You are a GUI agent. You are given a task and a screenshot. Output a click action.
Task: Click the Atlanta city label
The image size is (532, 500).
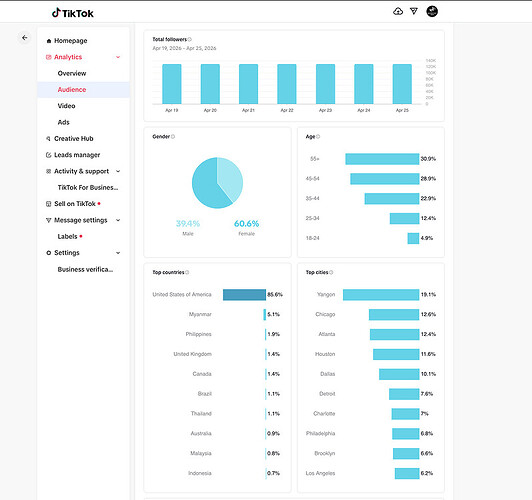(327, 334)
